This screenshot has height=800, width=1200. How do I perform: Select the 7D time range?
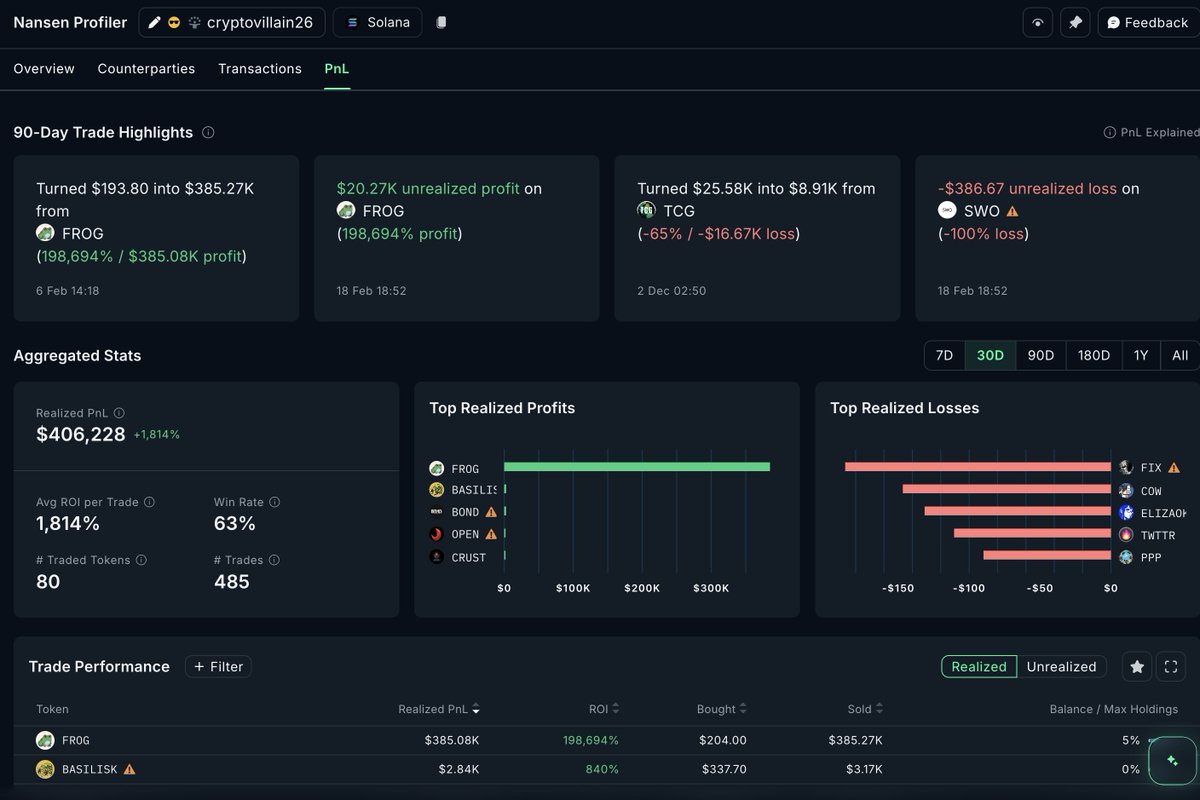(x=944, y=355)
